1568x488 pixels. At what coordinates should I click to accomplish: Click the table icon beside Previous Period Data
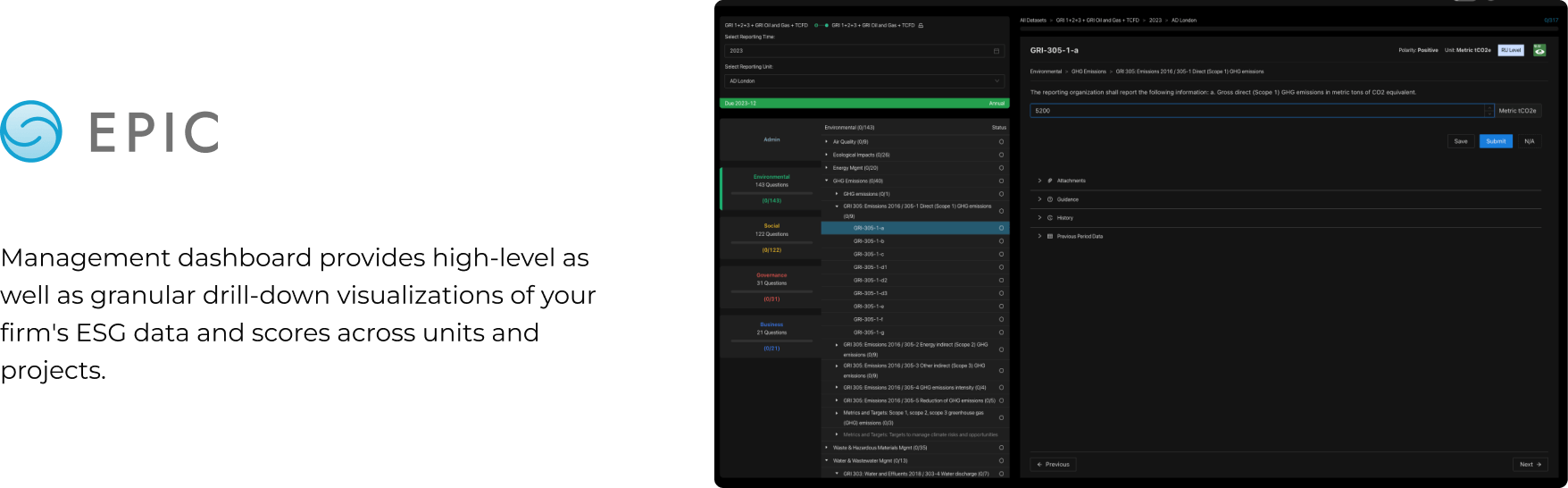point(1050,237)
